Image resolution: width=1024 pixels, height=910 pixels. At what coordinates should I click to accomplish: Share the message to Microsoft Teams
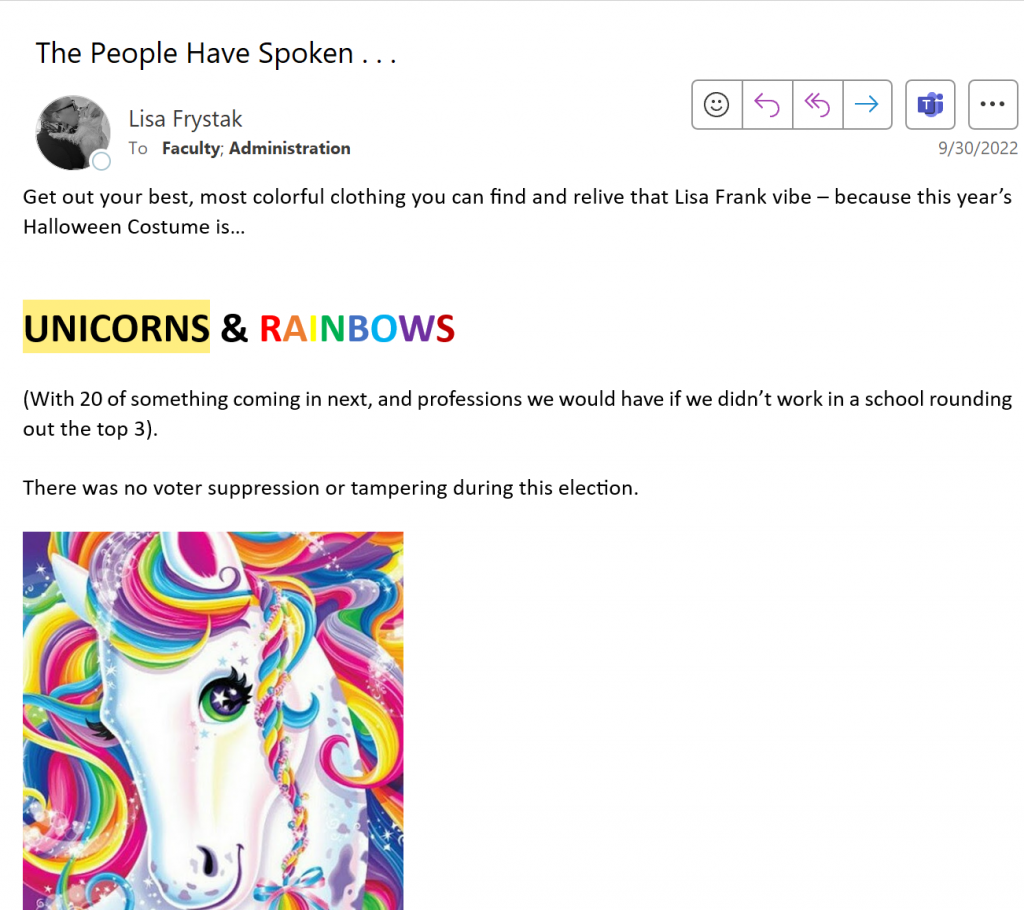tap(931, 105)
